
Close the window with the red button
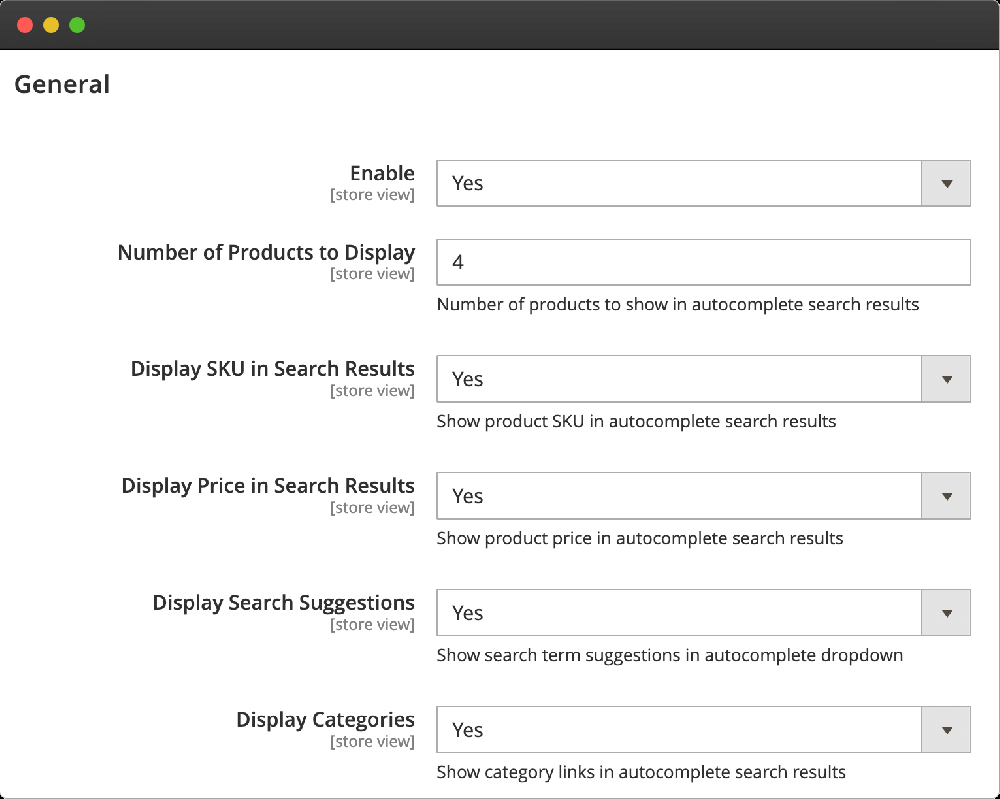point(25,25)
